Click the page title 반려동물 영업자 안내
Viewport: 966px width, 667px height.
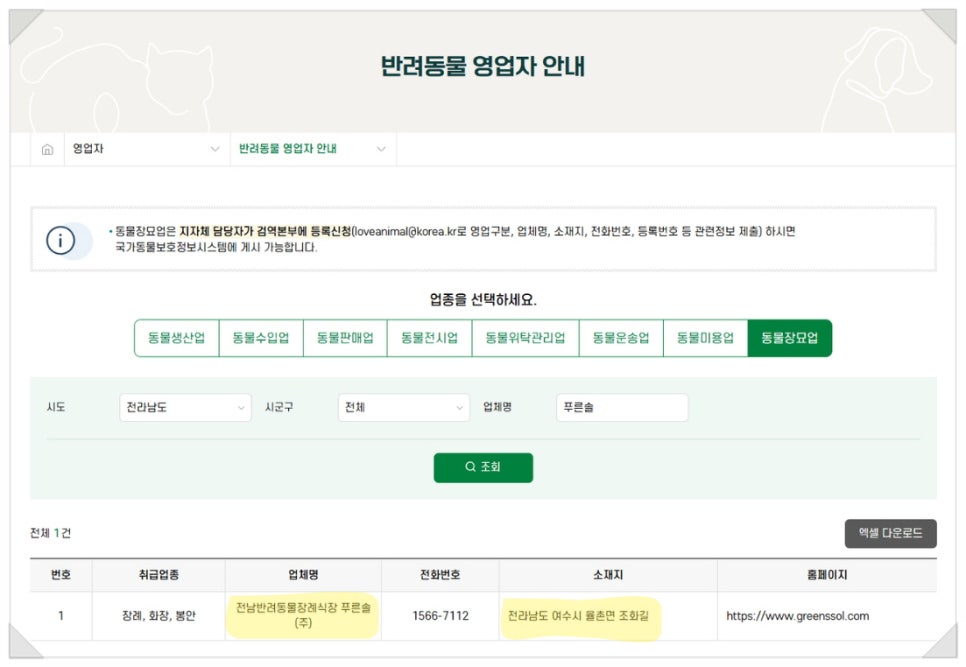tap(483, 66)
